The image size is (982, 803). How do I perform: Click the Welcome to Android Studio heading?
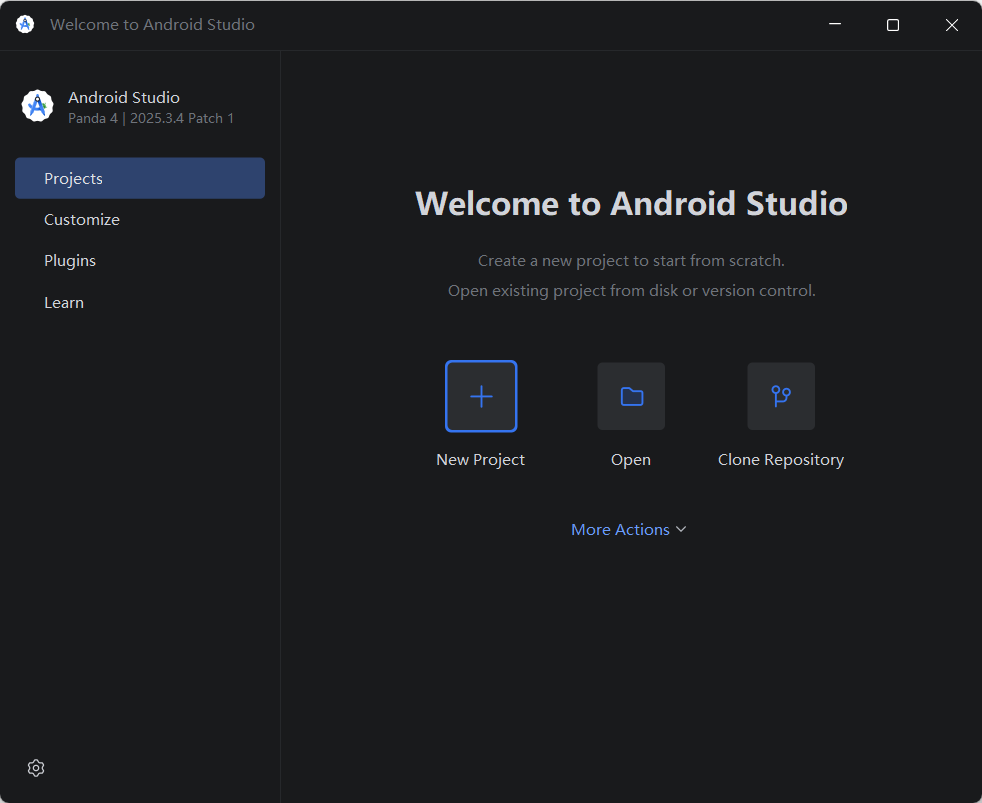coord(631,204)
